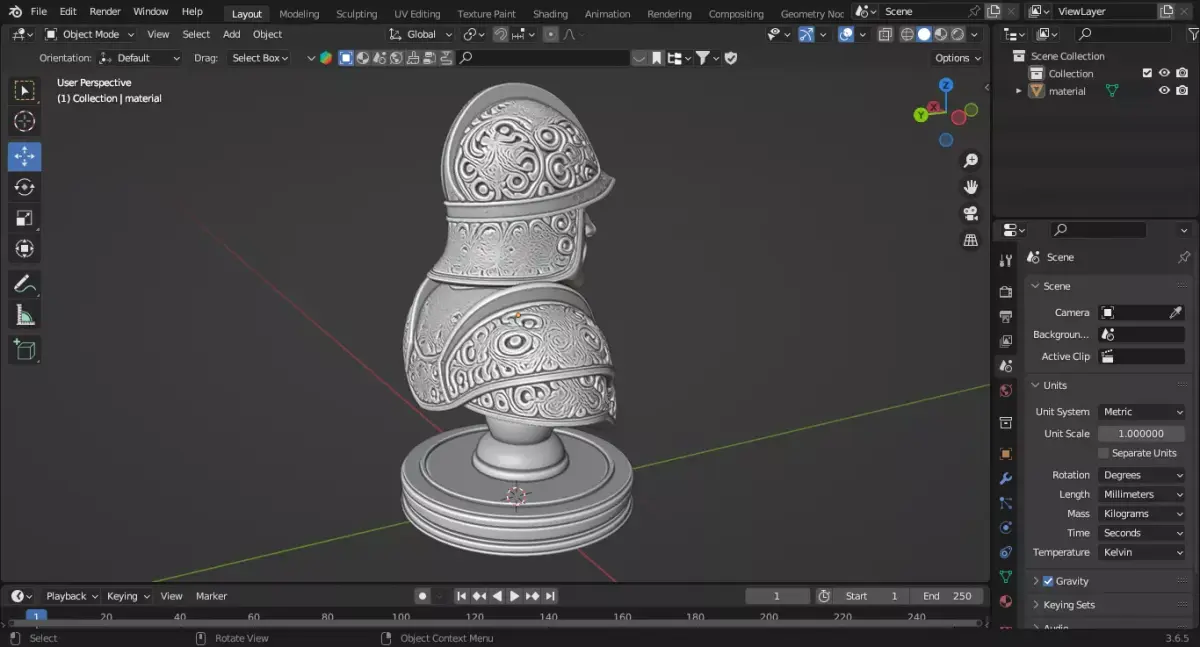Screen dimensions: 1200x647
Task: Collapse the Units panel
Action: point(1035,385)
